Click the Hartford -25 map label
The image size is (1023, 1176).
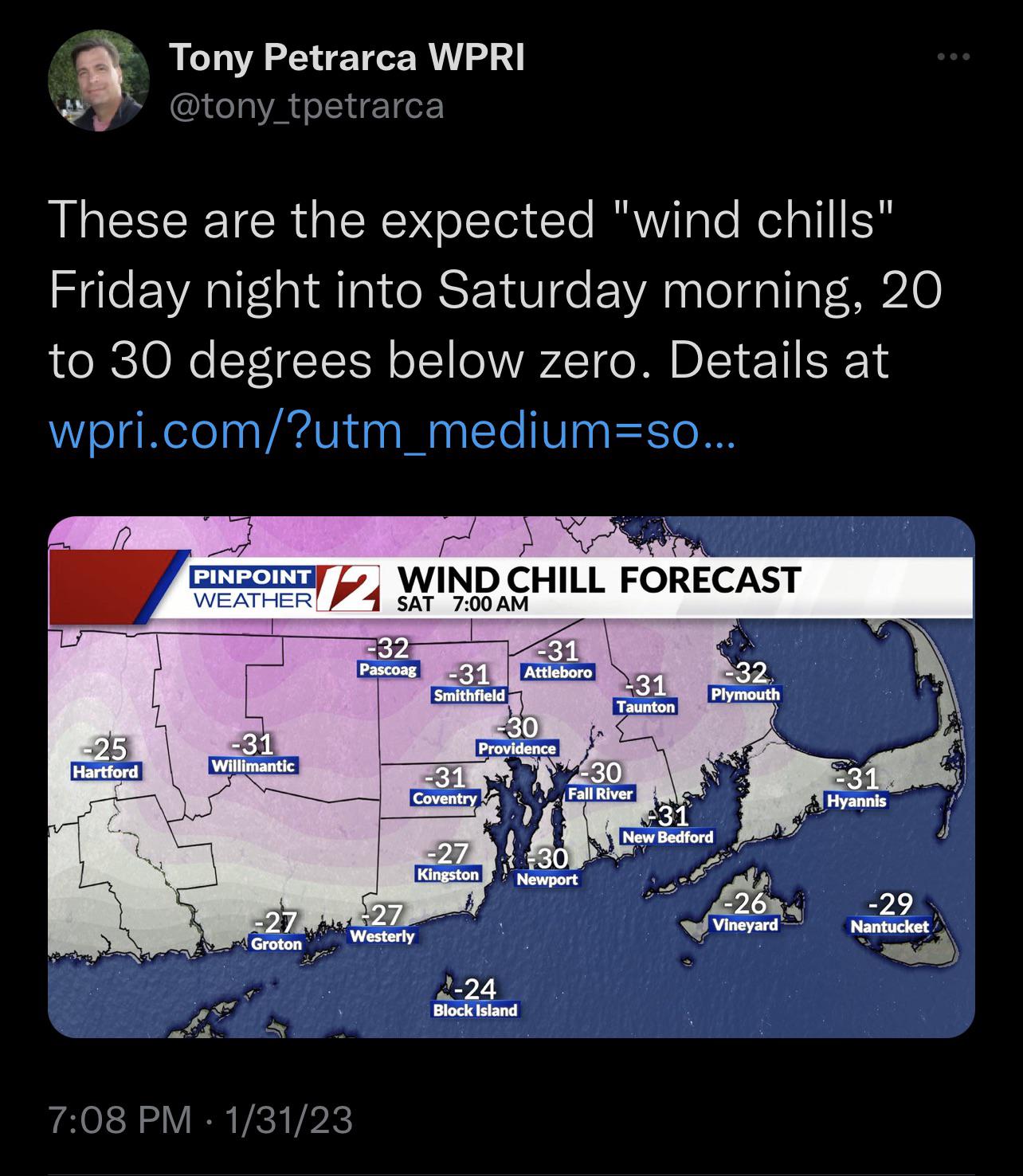[106, 760]
